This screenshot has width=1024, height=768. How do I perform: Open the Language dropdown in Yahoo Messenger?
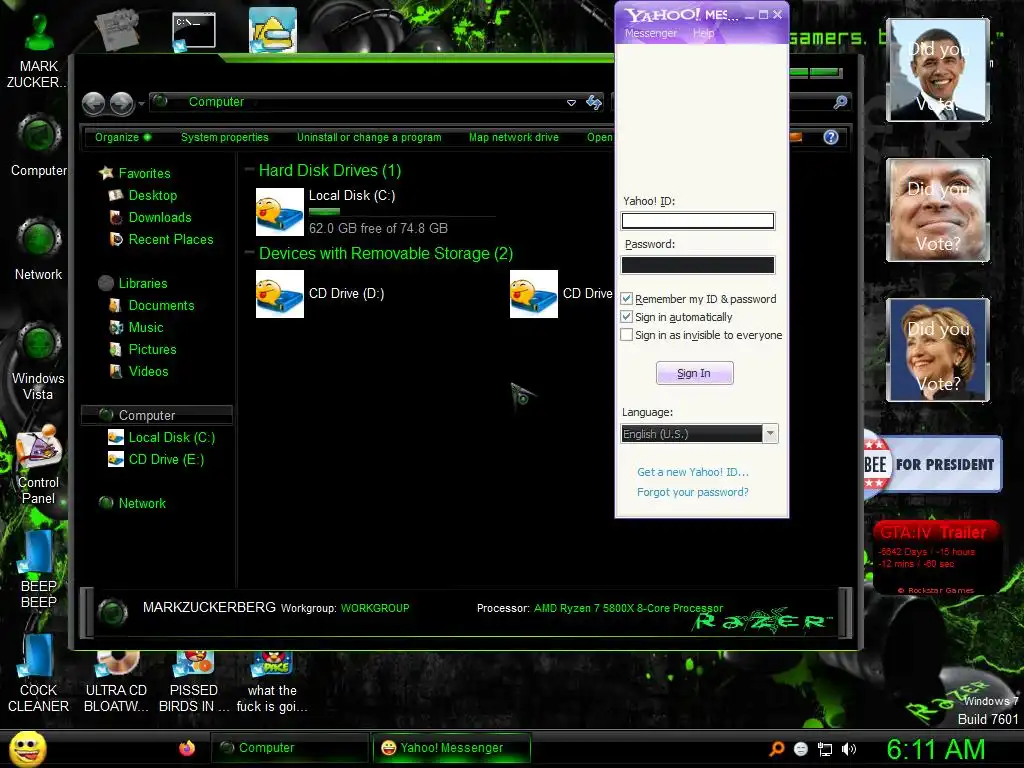771,434
